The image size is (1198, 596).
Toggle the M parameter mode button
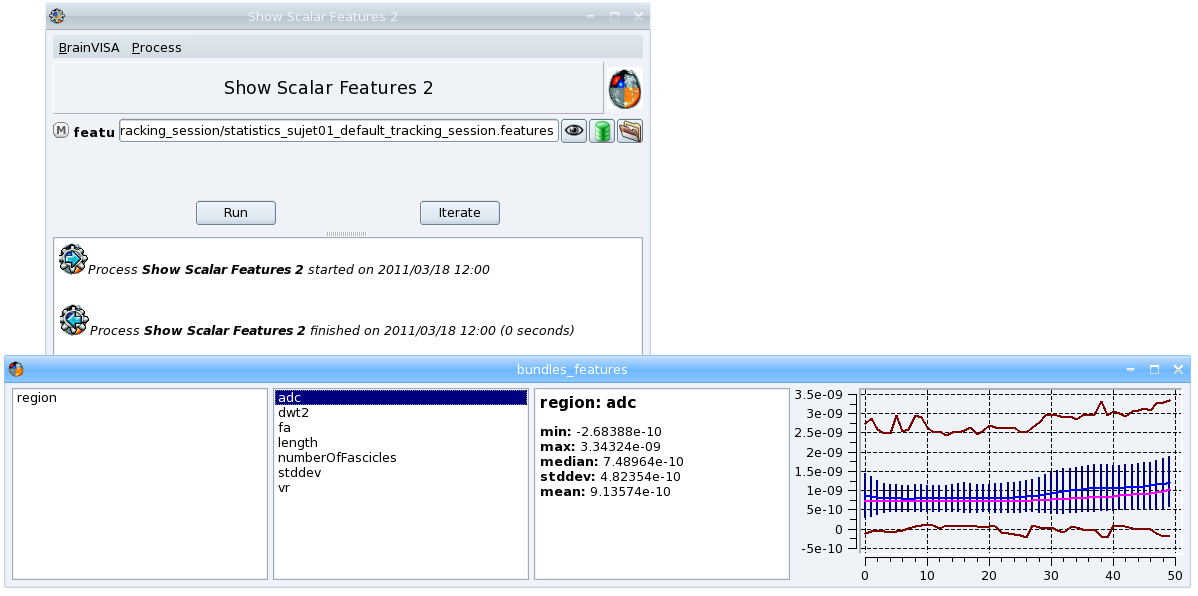coord(60,130)
